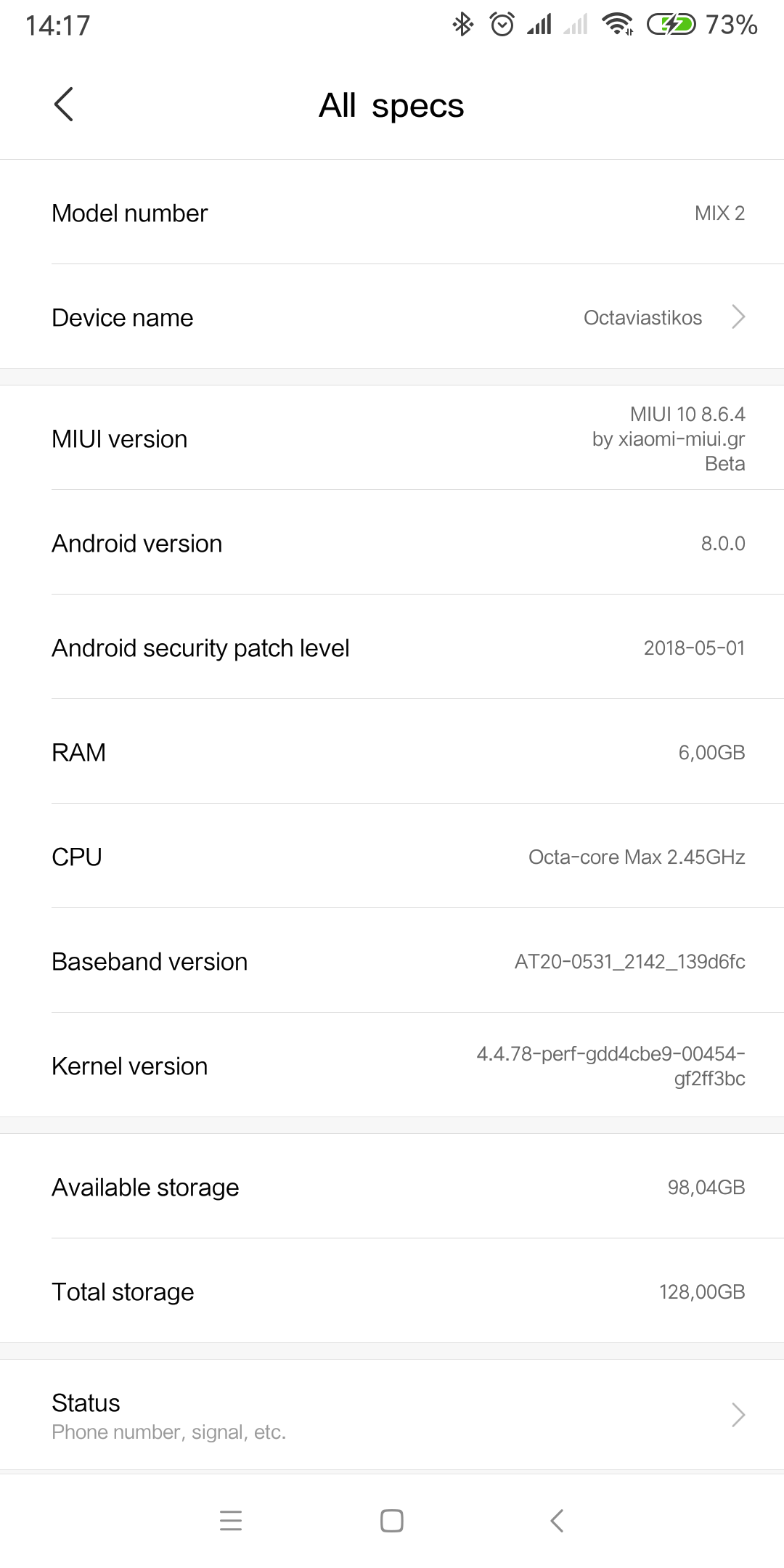Tap the battery charging icon
The image size is (784, 1568).
click(671, 25)
